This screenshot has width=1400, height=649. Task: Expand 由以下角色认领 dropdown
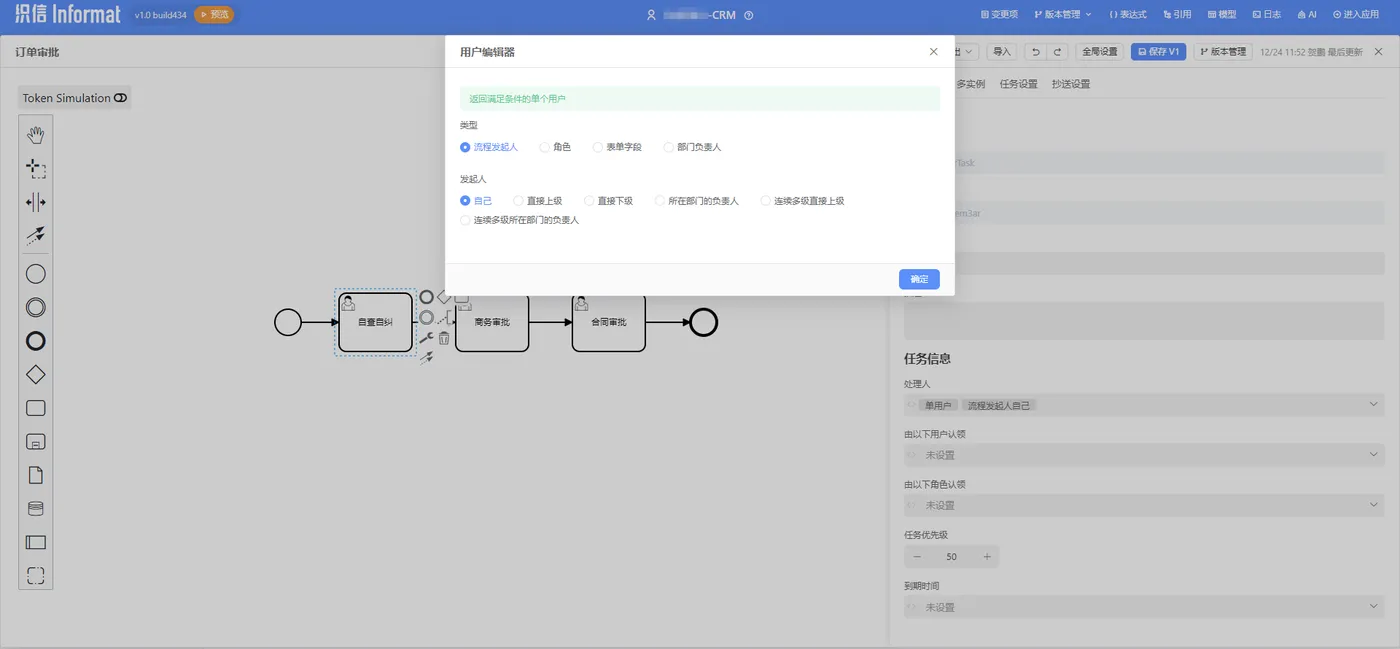[1143, 505]
